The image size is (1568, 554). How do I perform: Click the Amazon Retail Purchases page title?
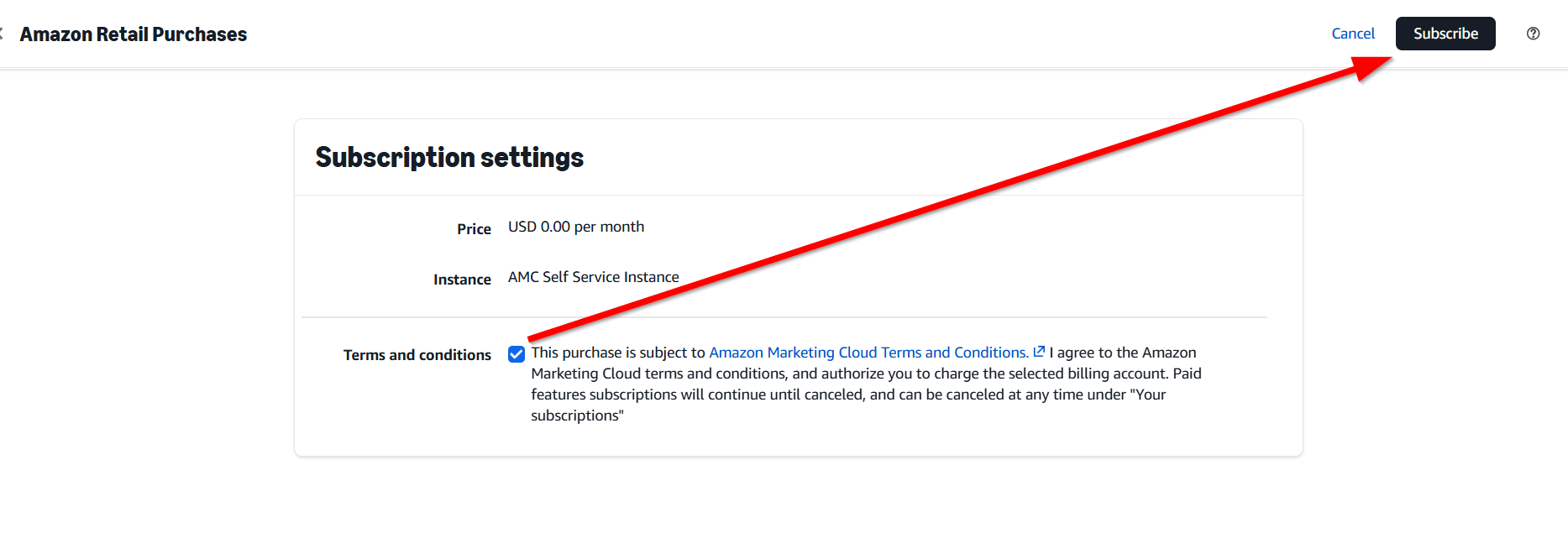pos(134,34)
